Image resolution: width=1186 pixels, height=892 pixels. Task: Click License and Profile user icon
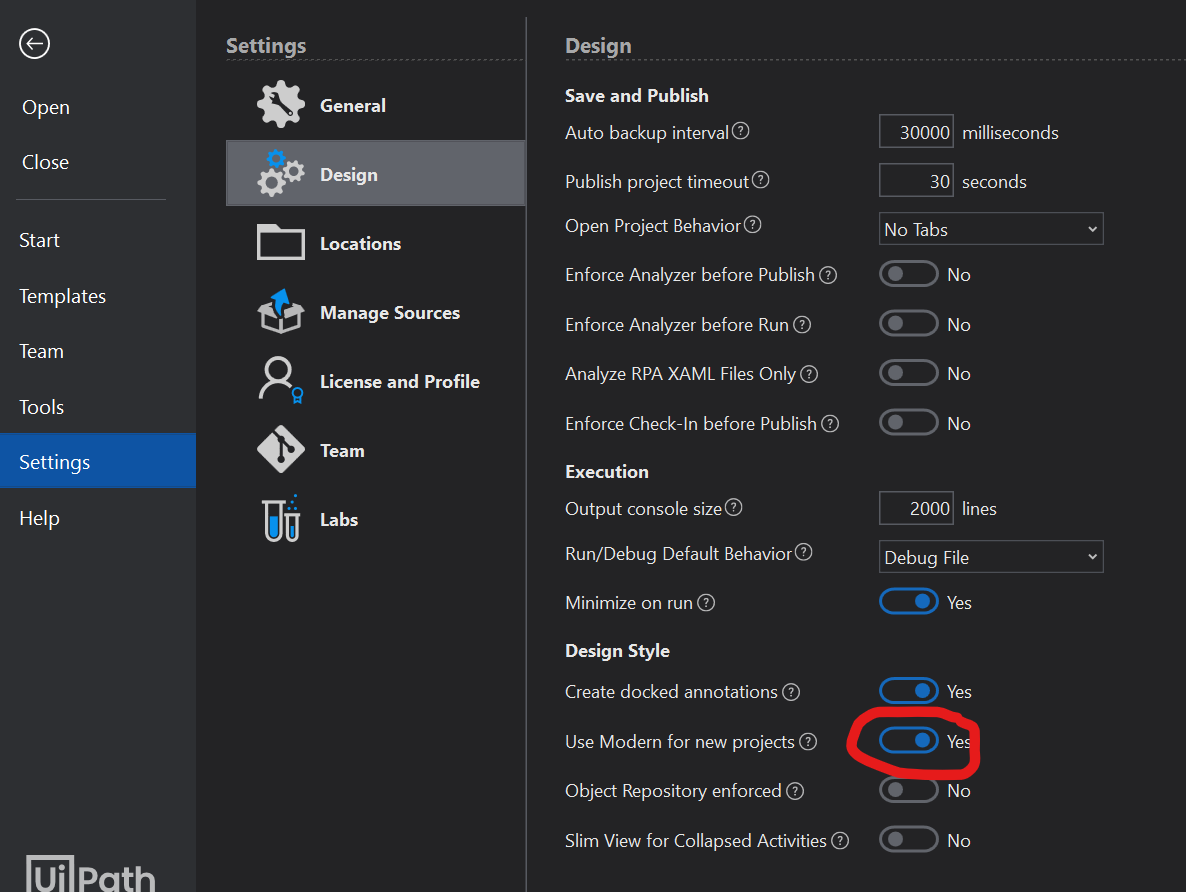281,381
